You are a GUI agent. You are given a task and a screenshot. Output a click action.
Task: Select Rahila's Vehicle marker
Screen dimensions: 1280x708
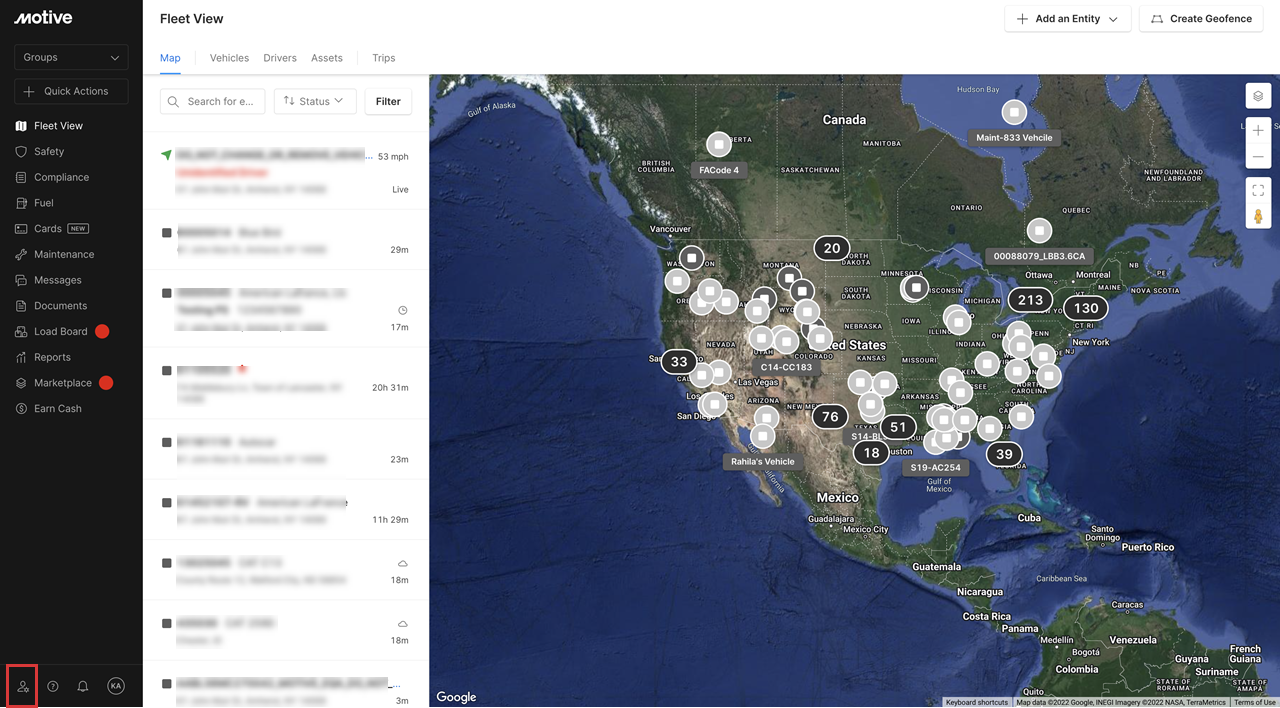coord(763,436)
